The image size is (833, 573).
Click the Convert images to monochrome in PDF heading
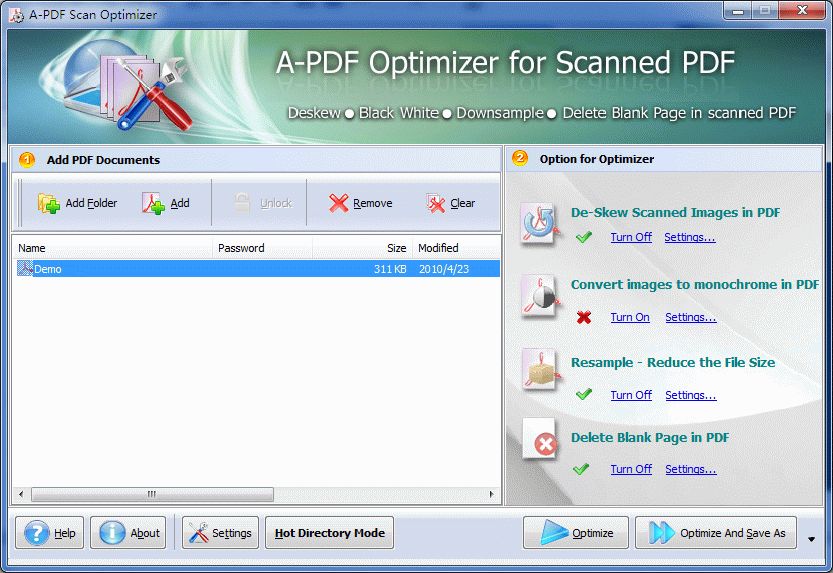click(695, 285)
